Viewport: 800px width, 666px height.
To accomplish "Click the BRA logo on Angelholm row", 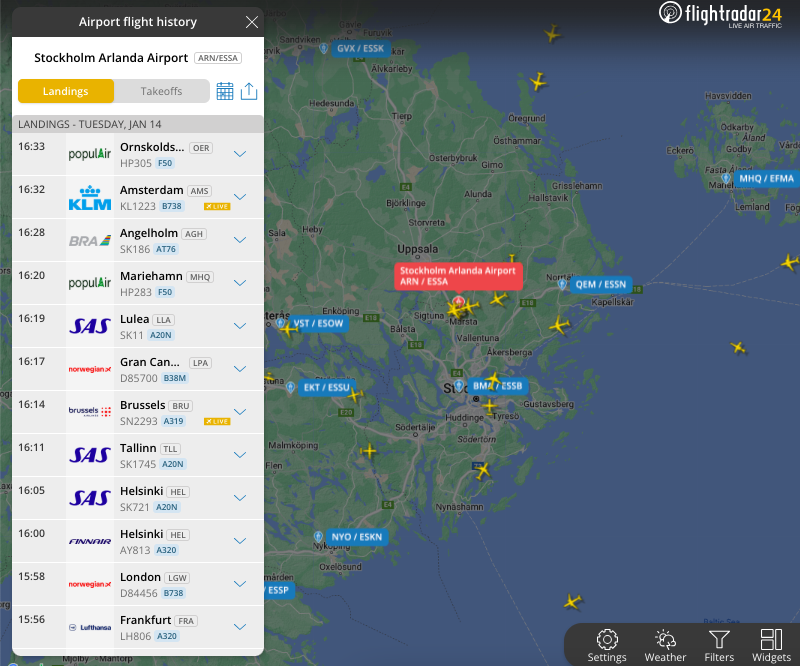I will click(x=90, y=240).
